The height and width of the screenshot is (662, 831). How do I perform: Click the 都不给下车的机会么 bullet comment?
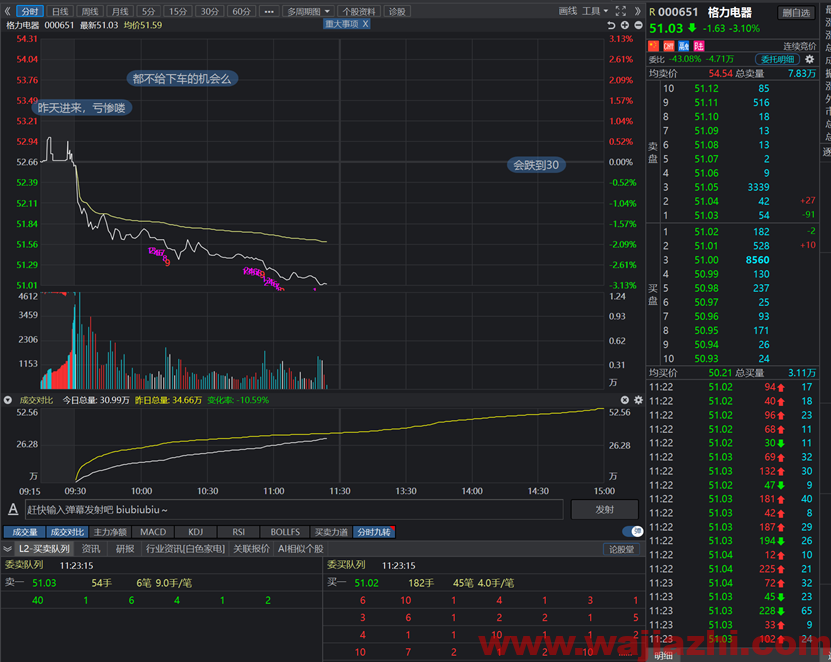coord(182,79)
